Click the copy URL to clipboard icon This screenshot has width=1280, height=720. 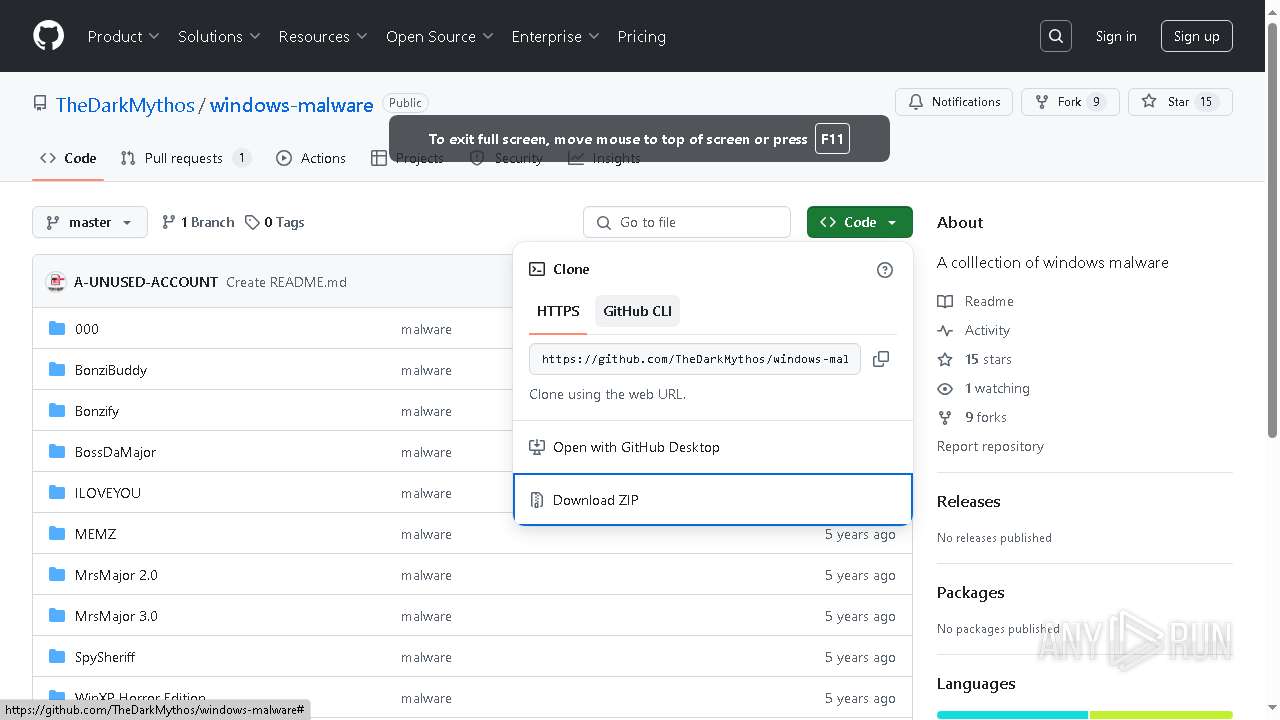(x=881, y=359)
